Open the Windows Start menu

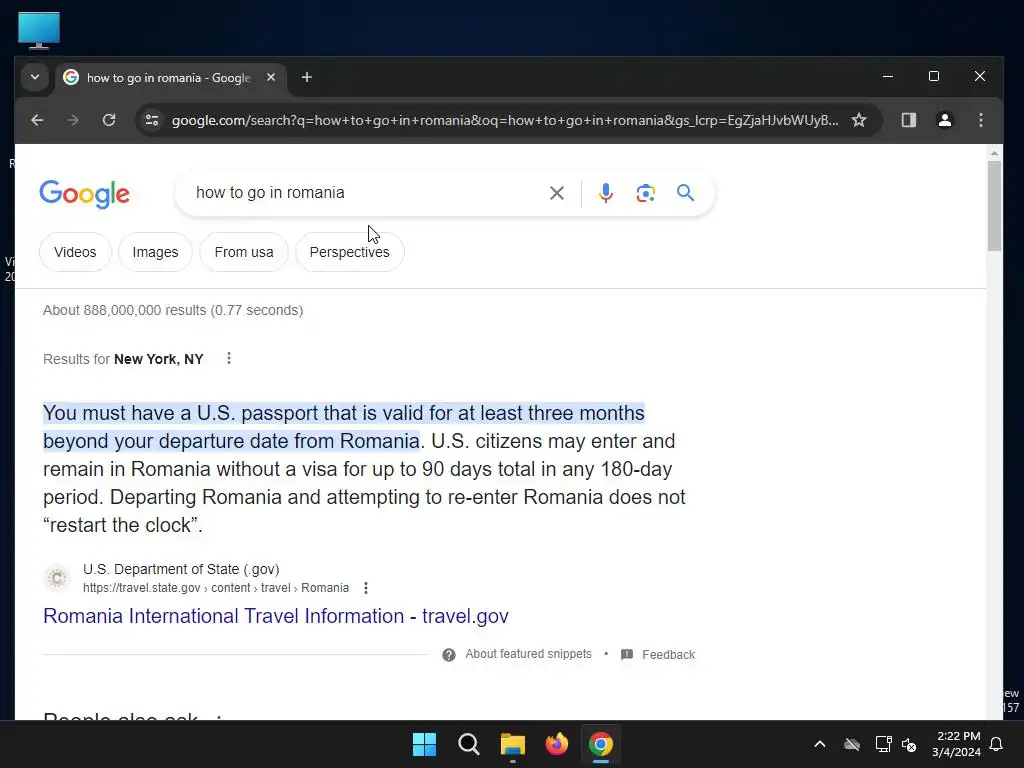[424, 744]
